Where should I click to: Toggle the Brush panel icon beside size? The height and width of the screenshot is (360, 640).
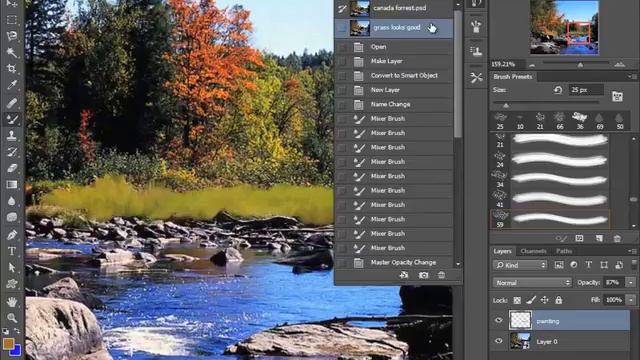pyautogui.click(x=617, y=96)
